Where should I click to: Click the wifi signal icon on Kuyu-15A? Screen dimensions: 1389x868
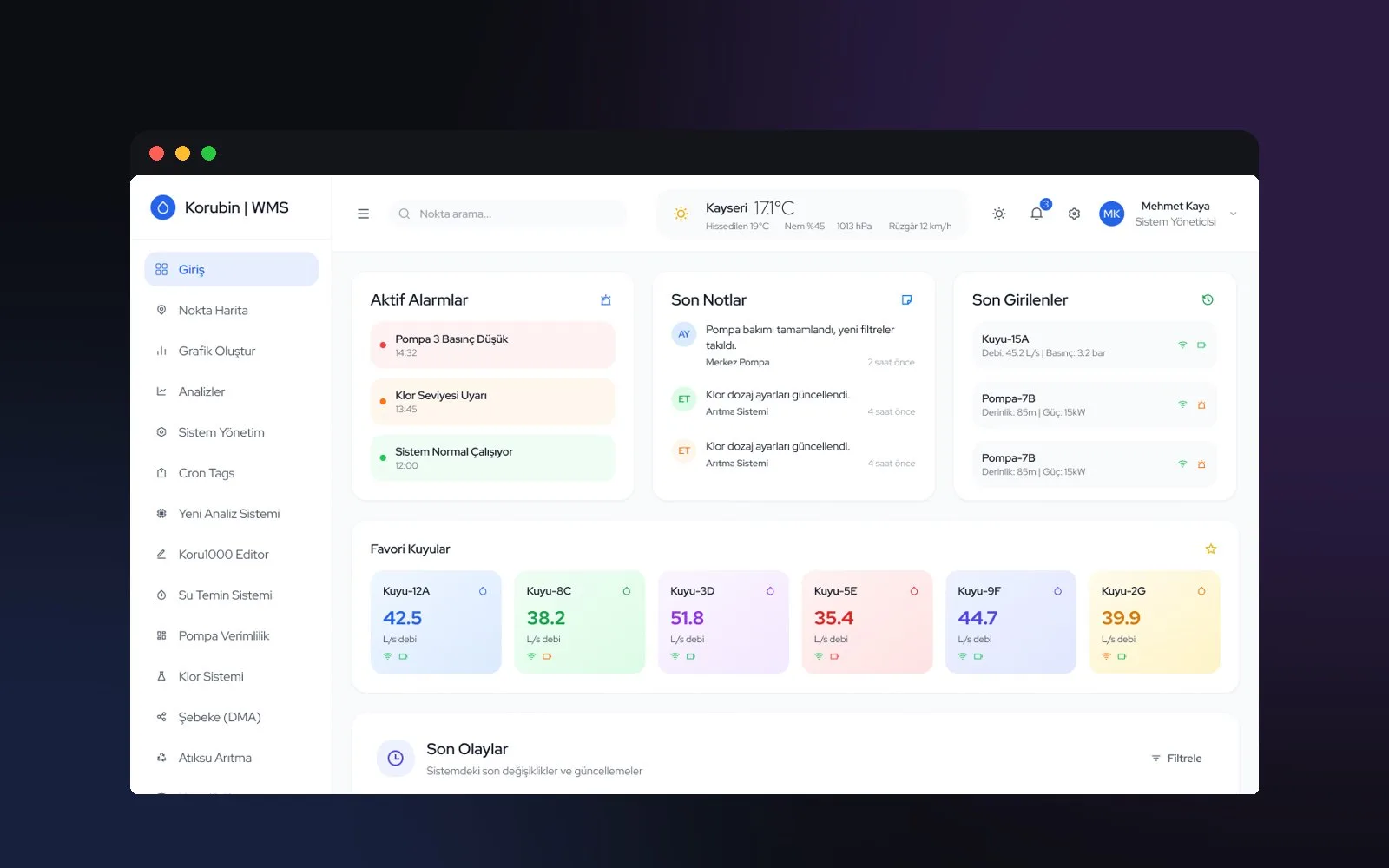pyautogui.click(x=1182, y=345)
